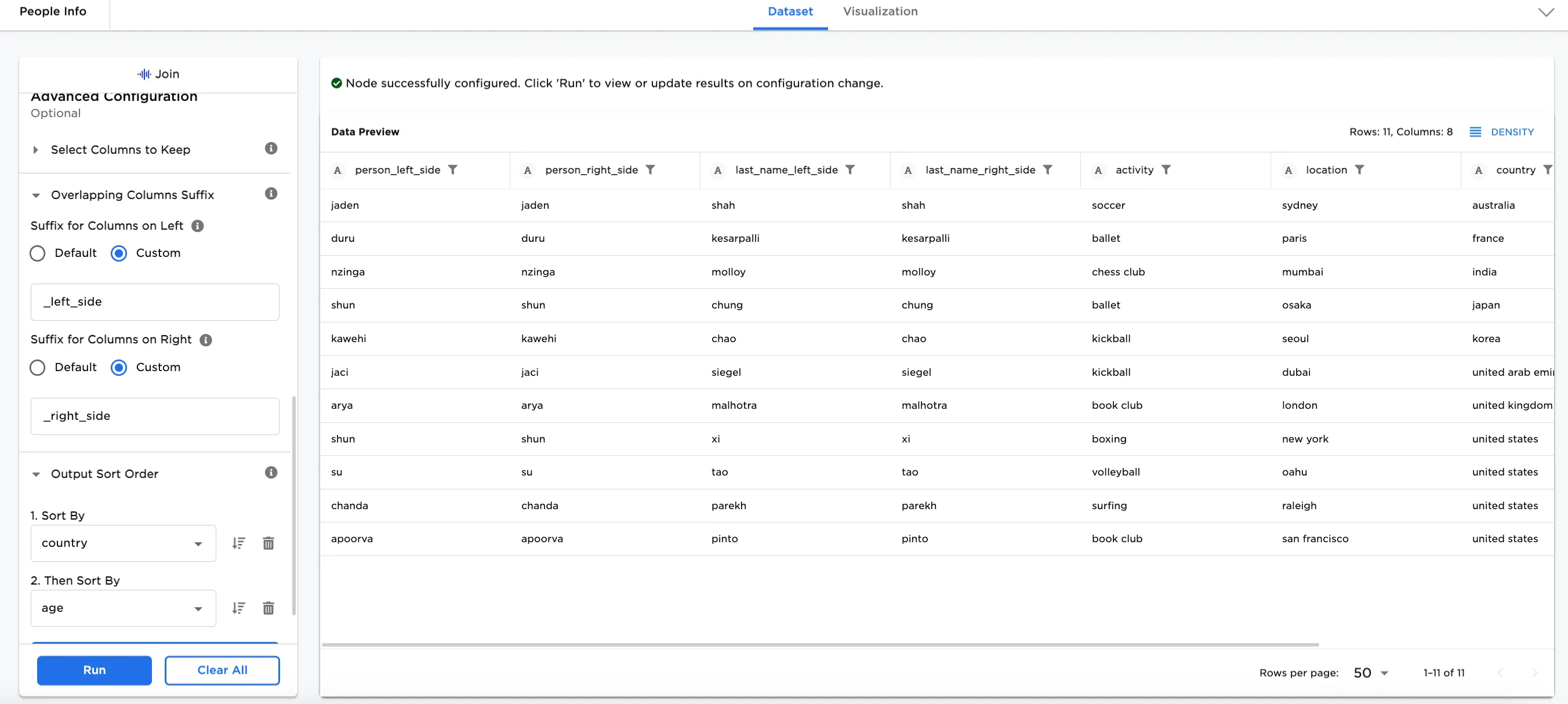Open the country Sort By dropdown

tap(123, 543)
